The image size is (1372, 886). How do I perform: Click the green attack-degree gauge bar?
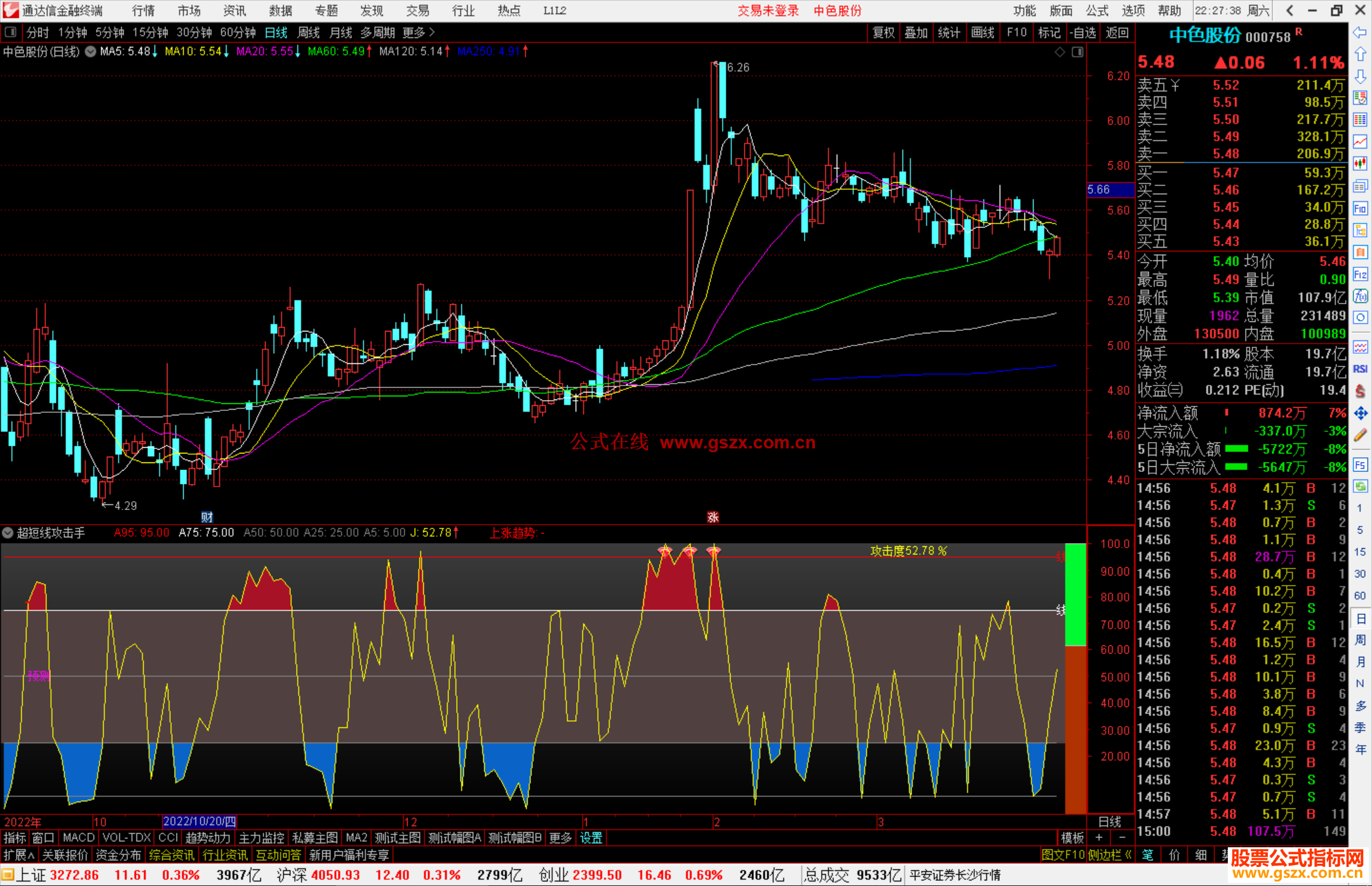(1075, 594)
